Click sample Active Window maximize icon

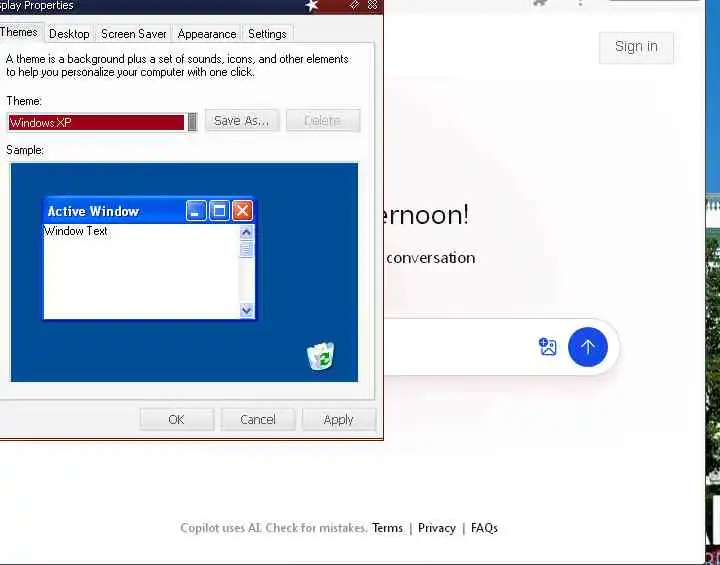pyautogui.click(x=219, y=211)
